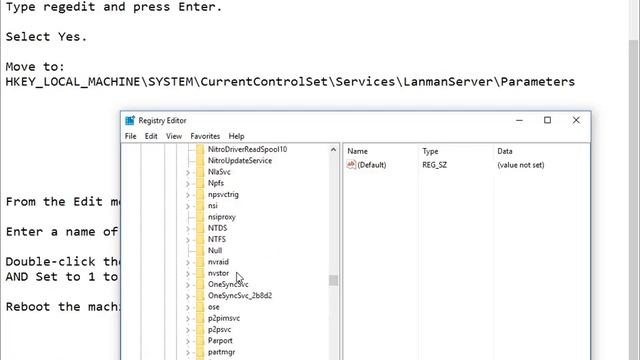Click the NlaSvc folder icon

tap(200, 172)
